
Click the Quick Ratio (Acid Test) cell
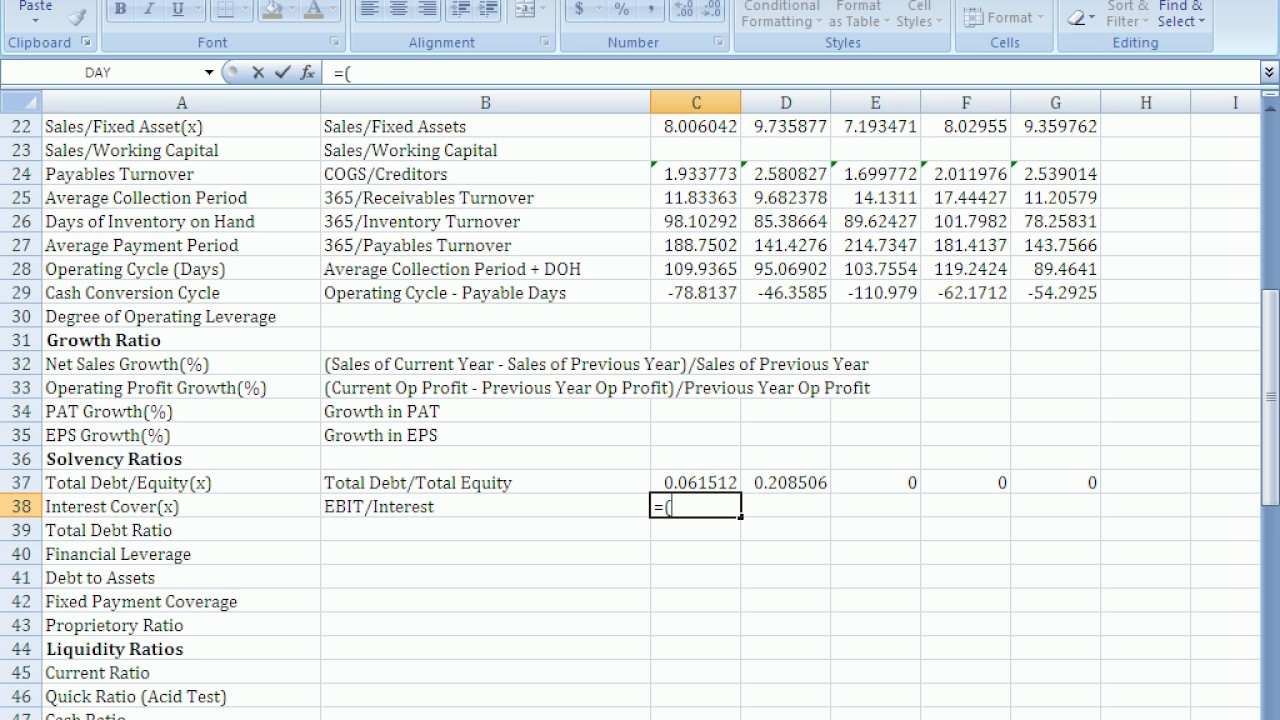(x=181, y=696)
